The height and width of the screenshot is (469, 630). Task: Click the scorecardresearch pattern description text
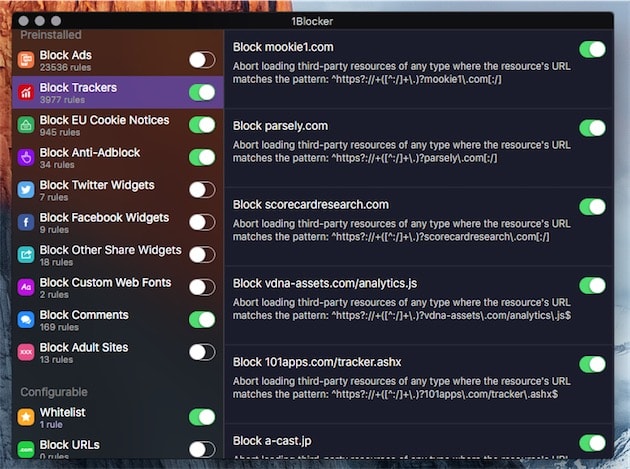(x=401, y=230)
